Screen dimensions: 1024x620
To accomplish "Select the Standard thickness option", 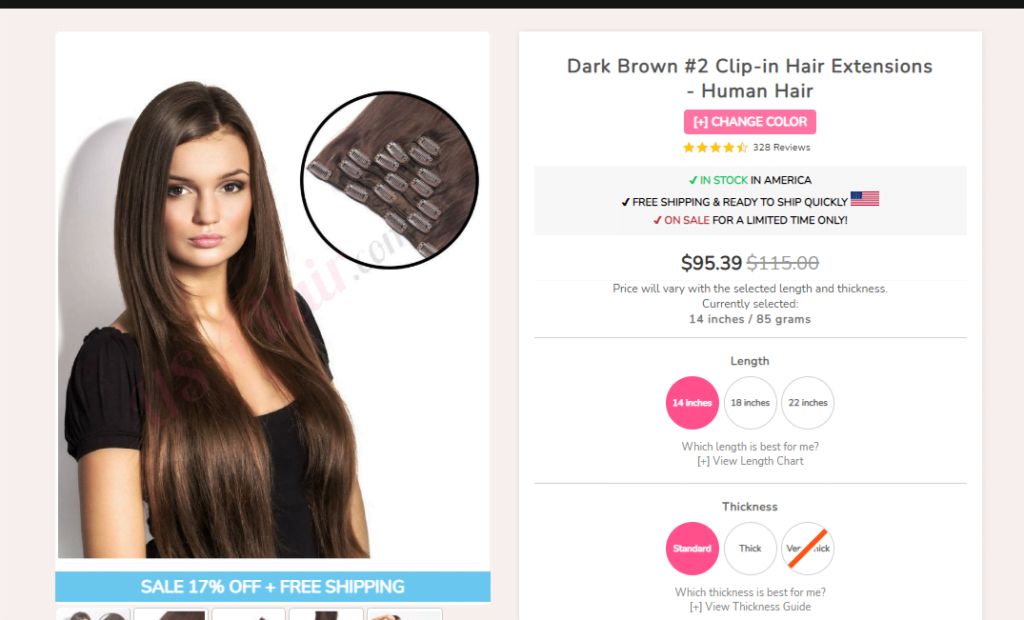I will pyautogui.click(x=692, y=548).
